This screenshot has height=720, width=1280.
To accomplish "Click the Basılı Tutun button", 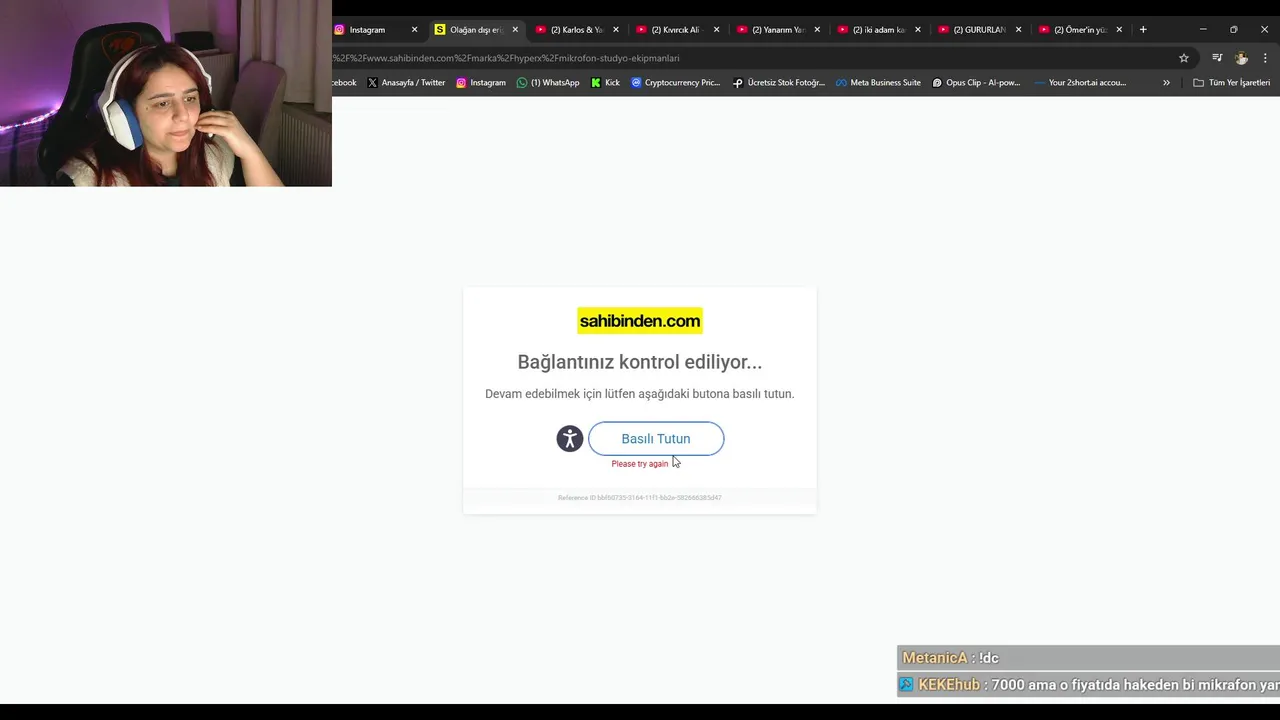I will click(x=656, y=439).
